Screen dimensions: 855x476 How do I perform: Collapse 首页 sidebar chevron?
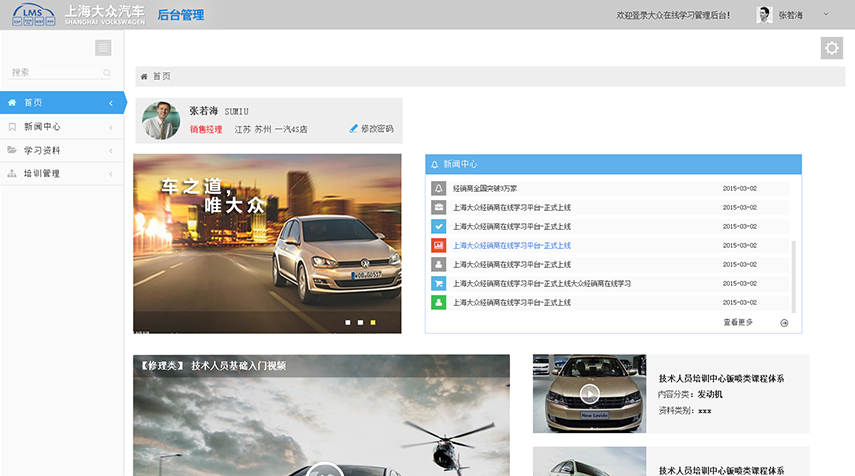pos(111,103)
